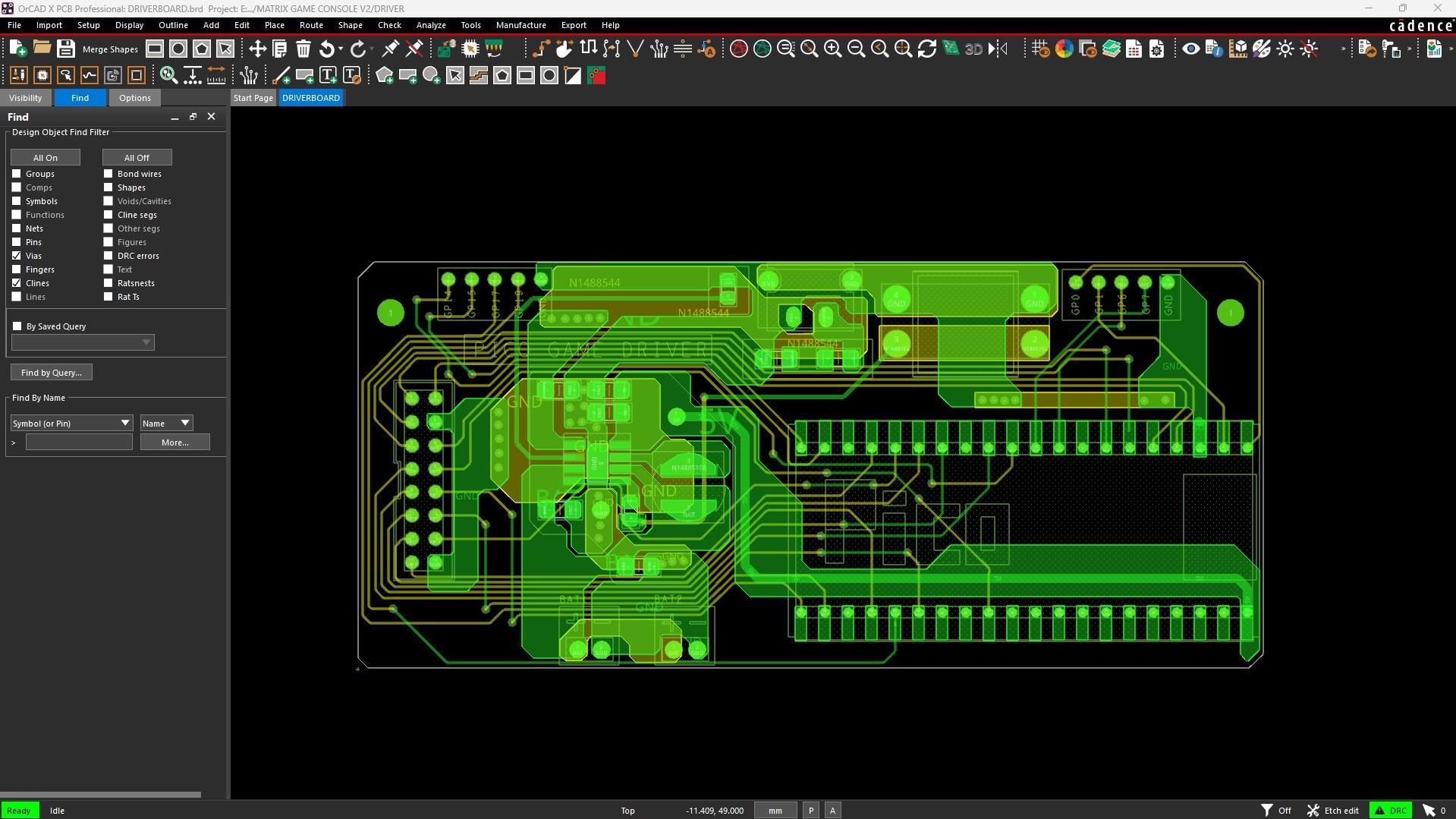Select the Move tool (cross arrows)
The width and height of the screenshot is (1456, 819).
(257, 49)
